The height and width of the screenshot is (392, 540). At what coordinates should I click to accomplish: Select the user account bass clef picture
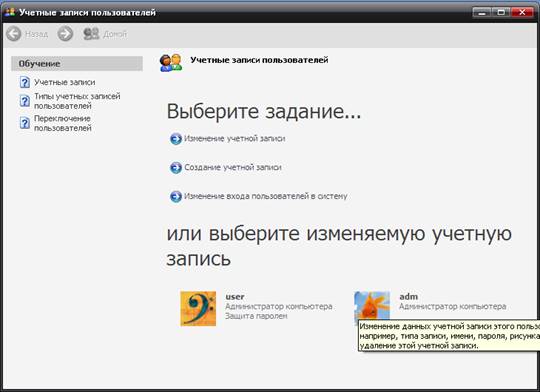[198, 308]
